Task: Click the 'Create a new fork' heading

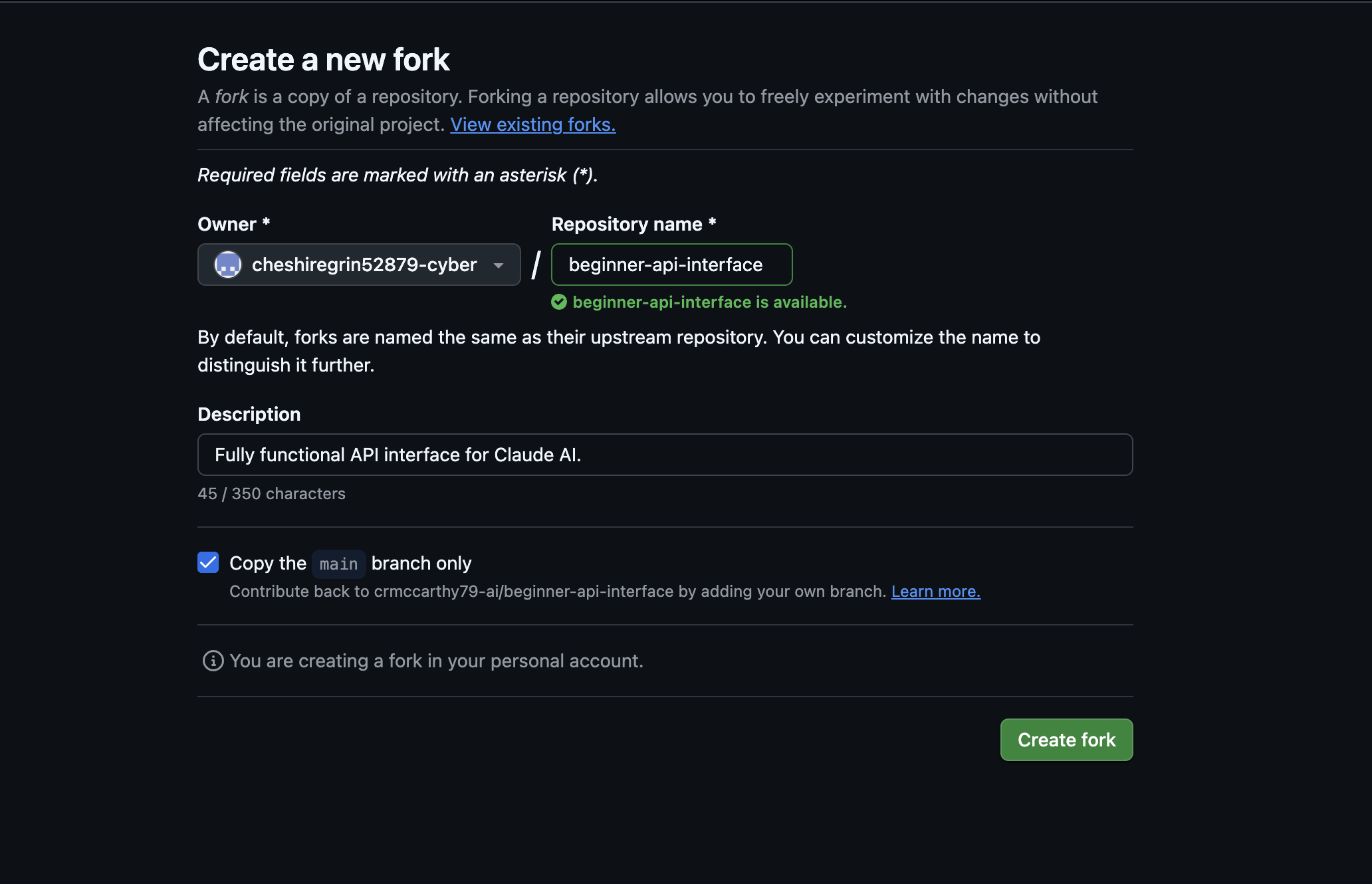Action: tap(324, 60)
